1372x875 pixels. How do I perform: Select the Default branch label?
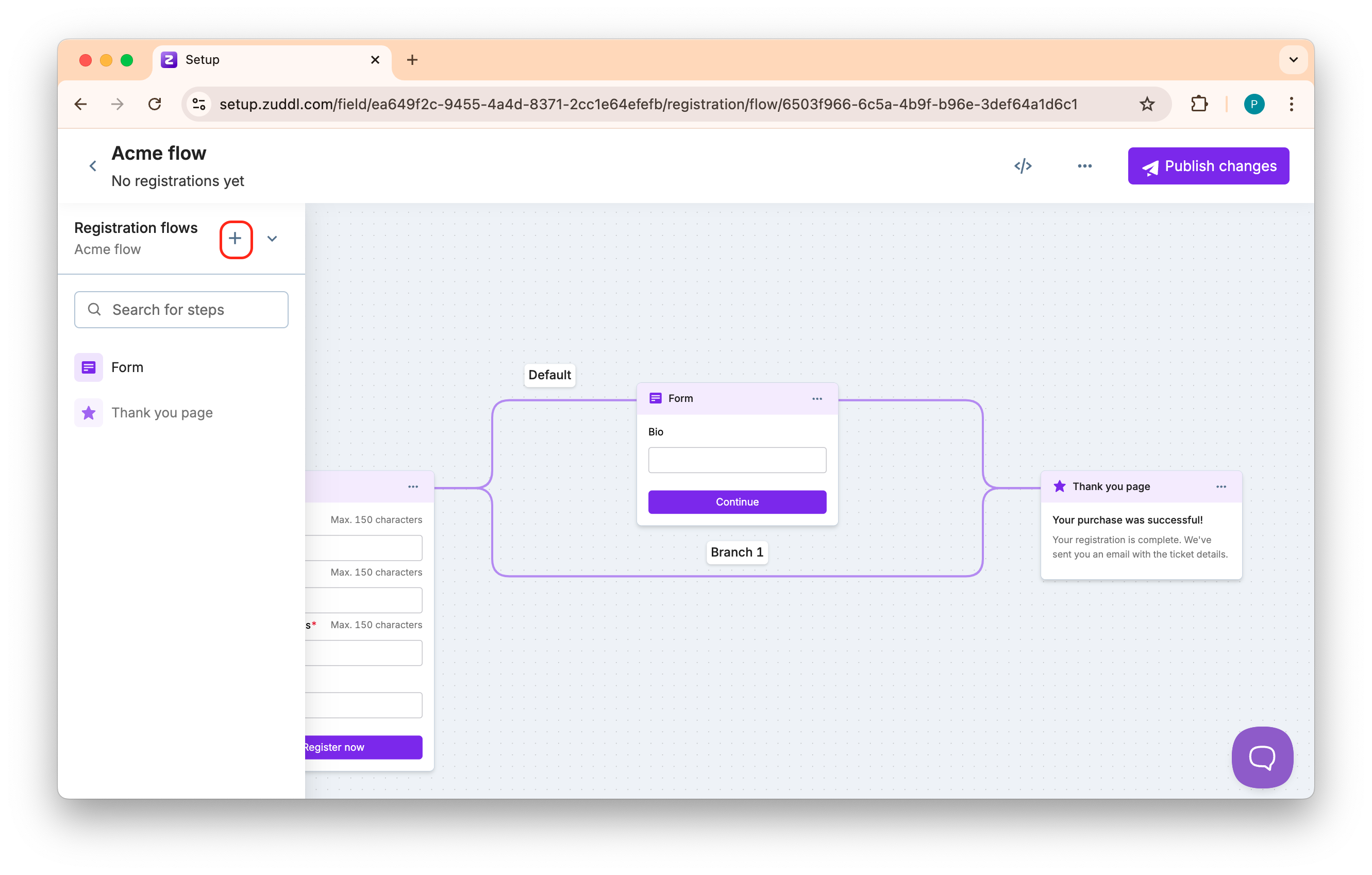tap(549, 375)
